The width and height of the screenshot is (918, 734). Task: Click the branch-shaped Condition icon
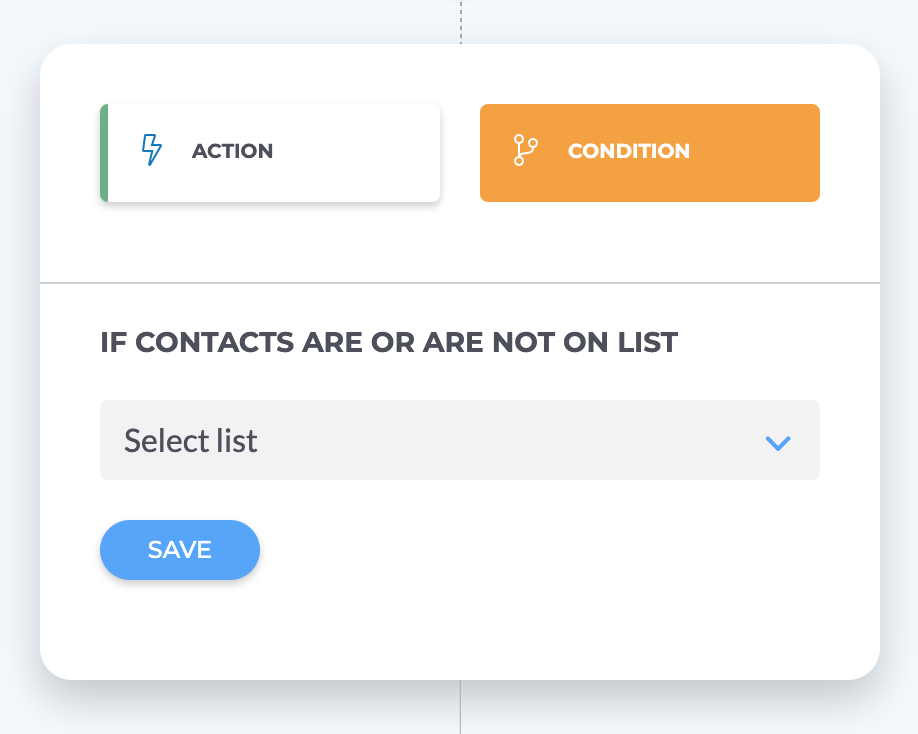[x=525, y=150]
